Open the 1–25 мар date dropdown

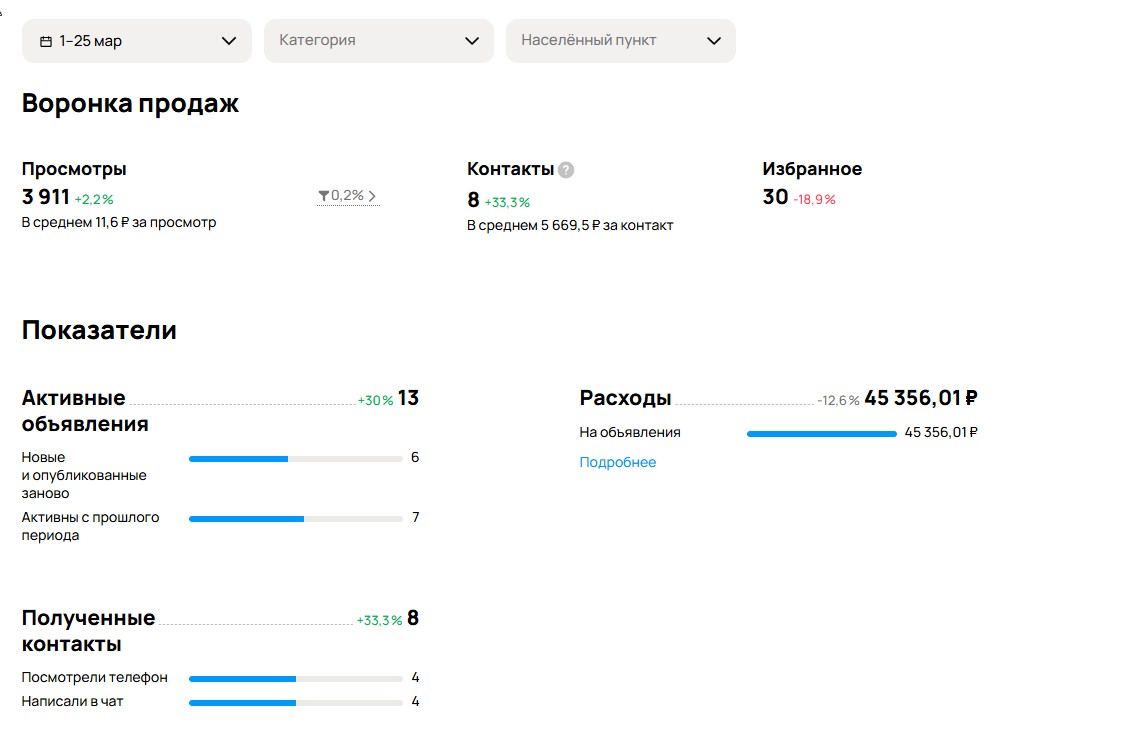(137, 41)
